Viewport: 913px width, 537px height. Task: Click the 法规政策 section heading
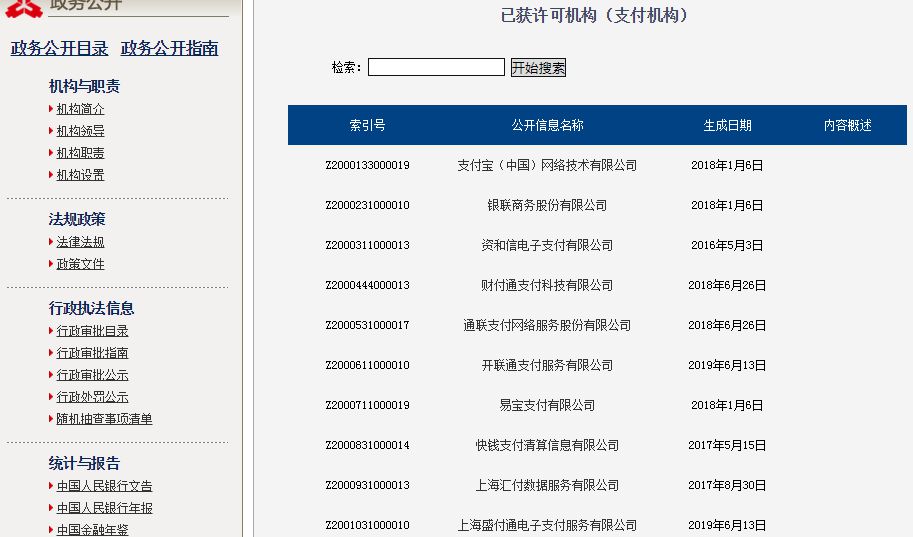point(77,219)
